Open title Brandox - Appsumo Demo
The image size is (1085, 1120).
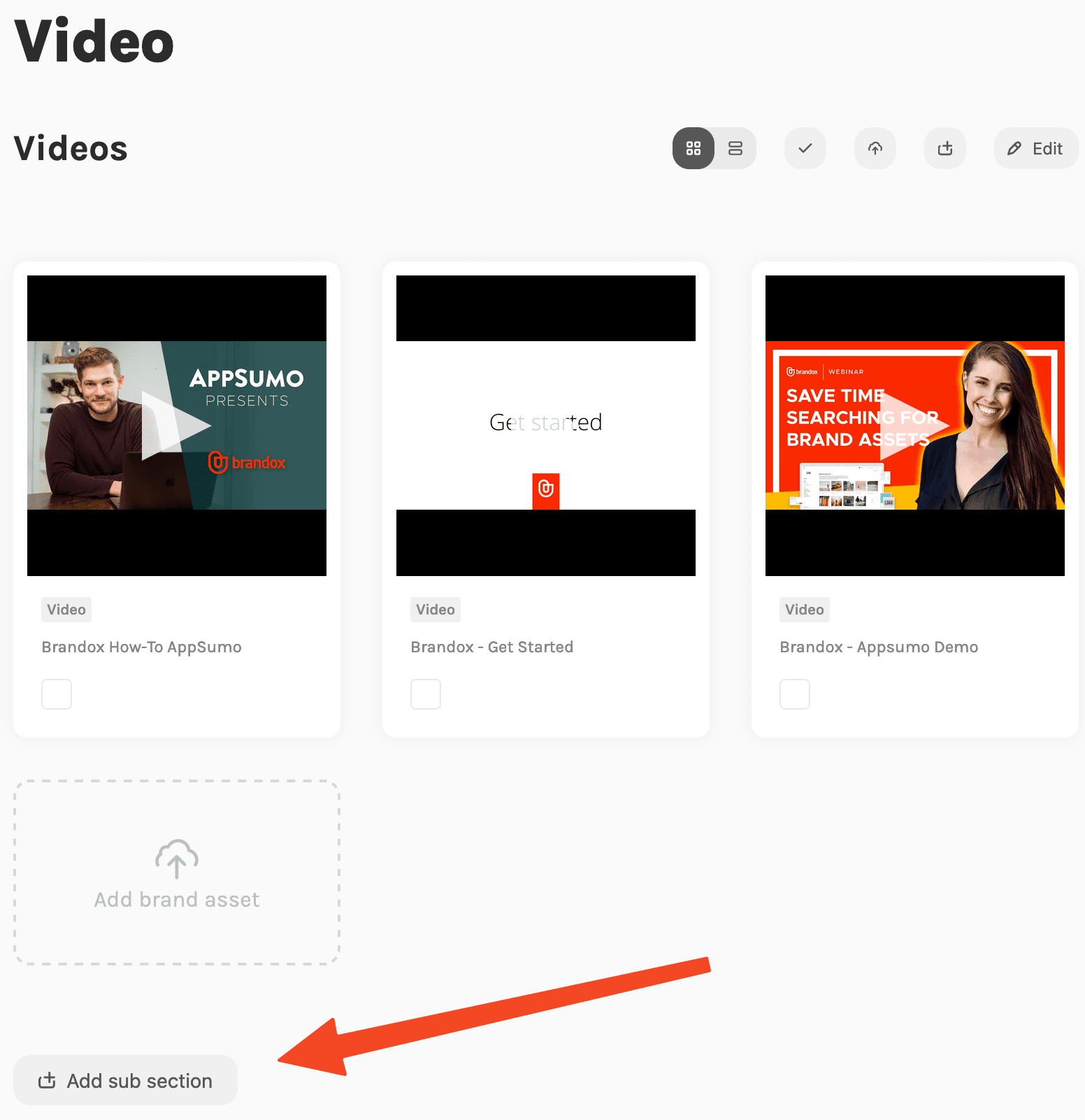point(879,647)
